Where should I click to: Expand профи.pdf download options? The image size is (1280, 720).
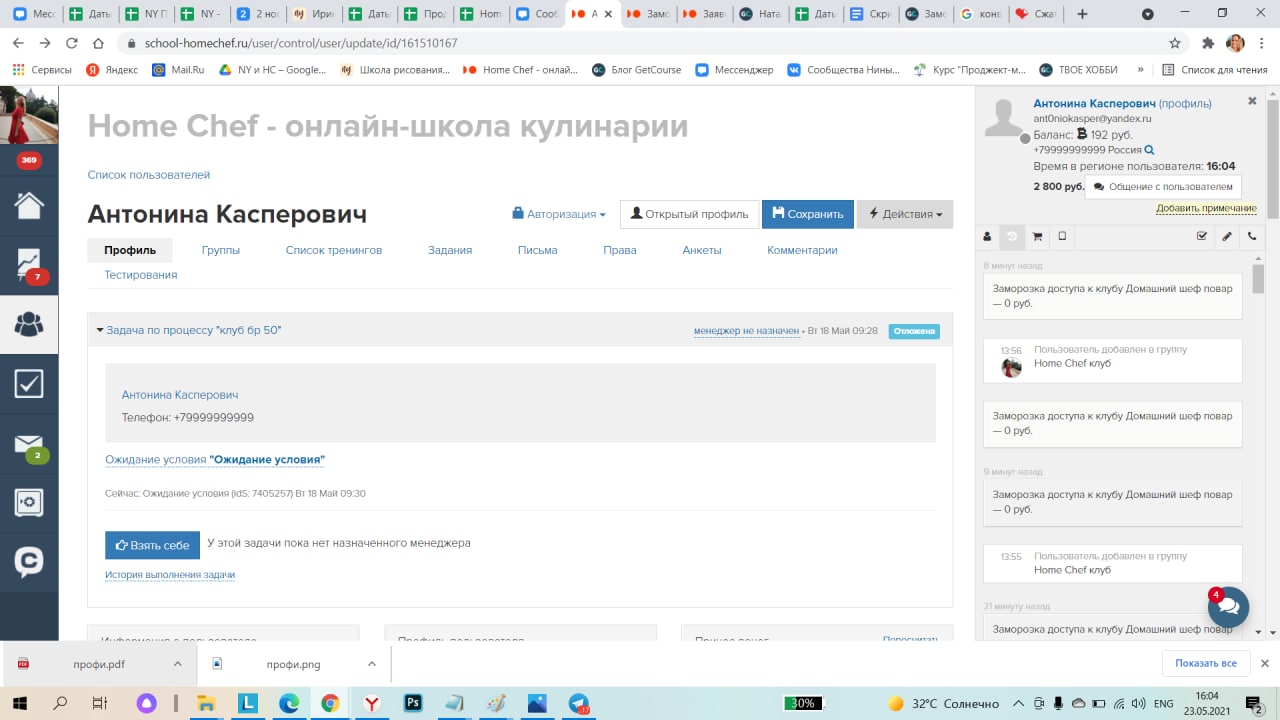178,664
